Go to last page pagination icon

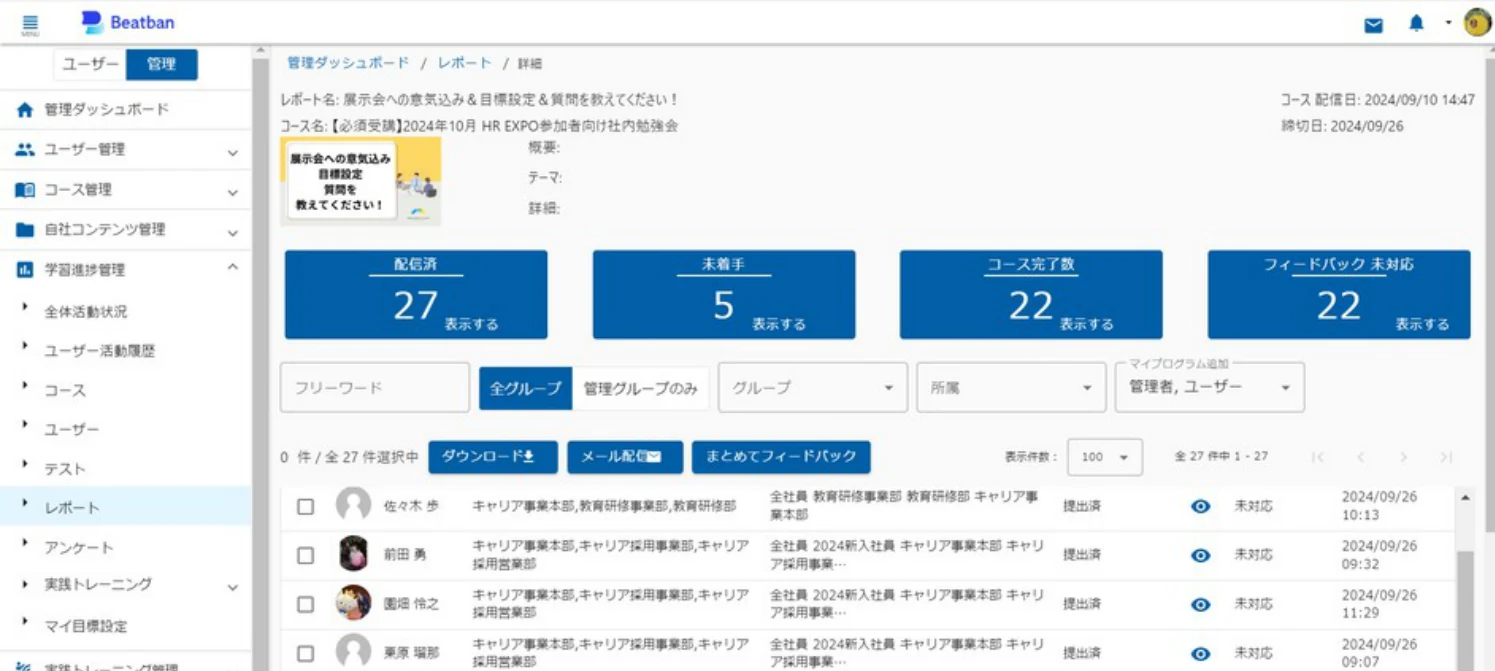coord(1446,457)
